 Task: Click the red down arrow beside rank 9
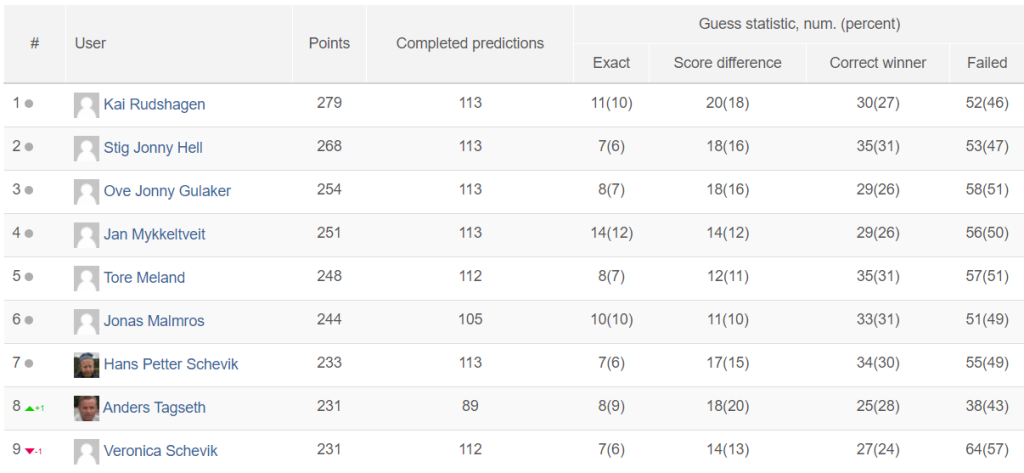(30, 451)
